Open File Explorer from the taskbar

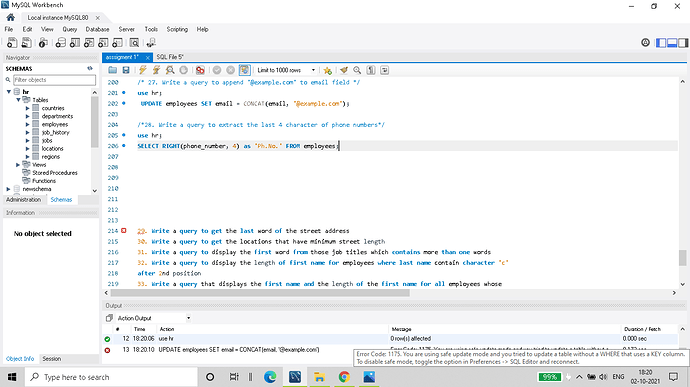tap(319, 377)
